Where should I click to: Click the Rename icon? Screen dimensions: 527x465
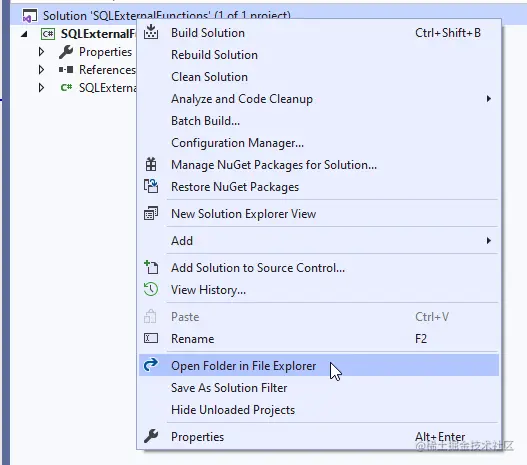(151, 338)
